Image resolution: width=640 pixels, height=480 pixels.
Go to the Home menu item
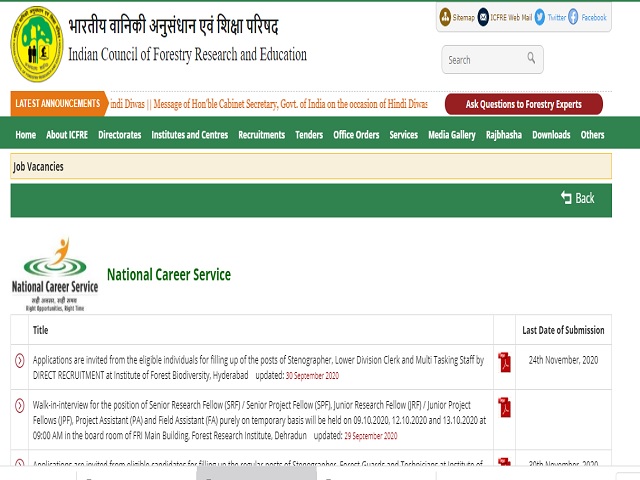pyautogui.click(x=26, y=135)
